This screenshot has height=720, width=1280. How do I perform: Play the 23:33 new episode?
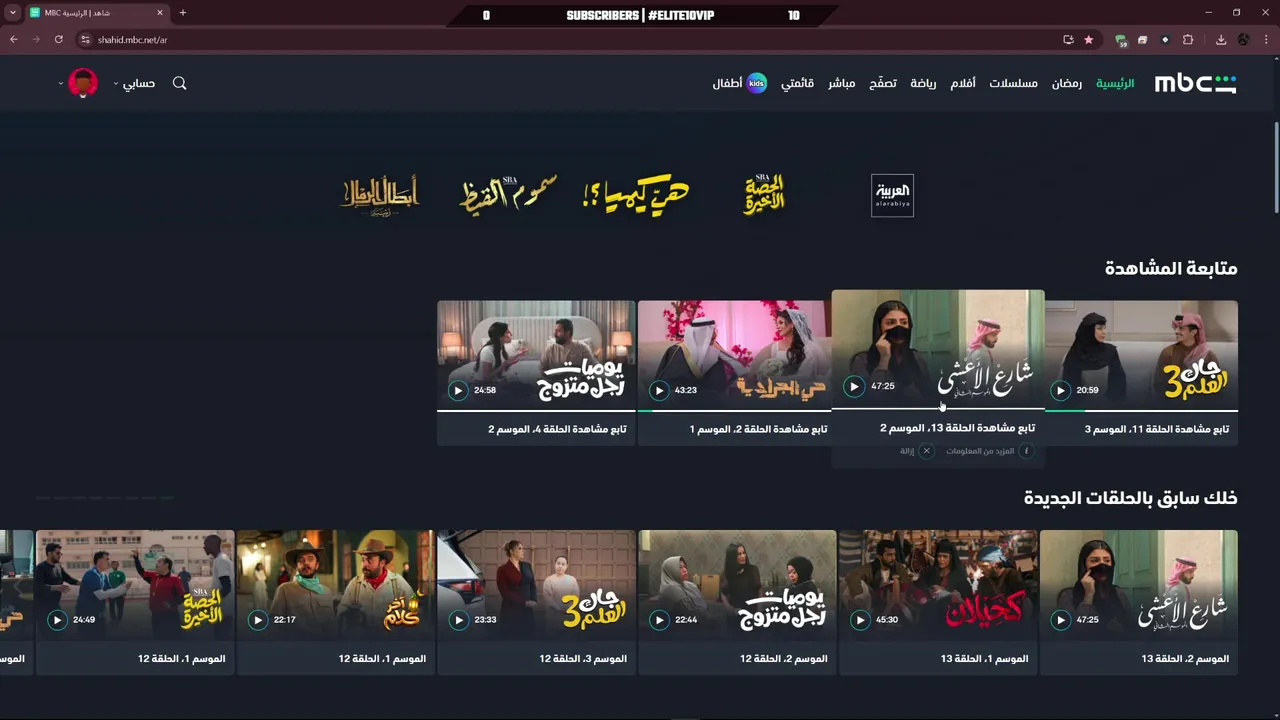pyautogui.click(x=458, y=620)
